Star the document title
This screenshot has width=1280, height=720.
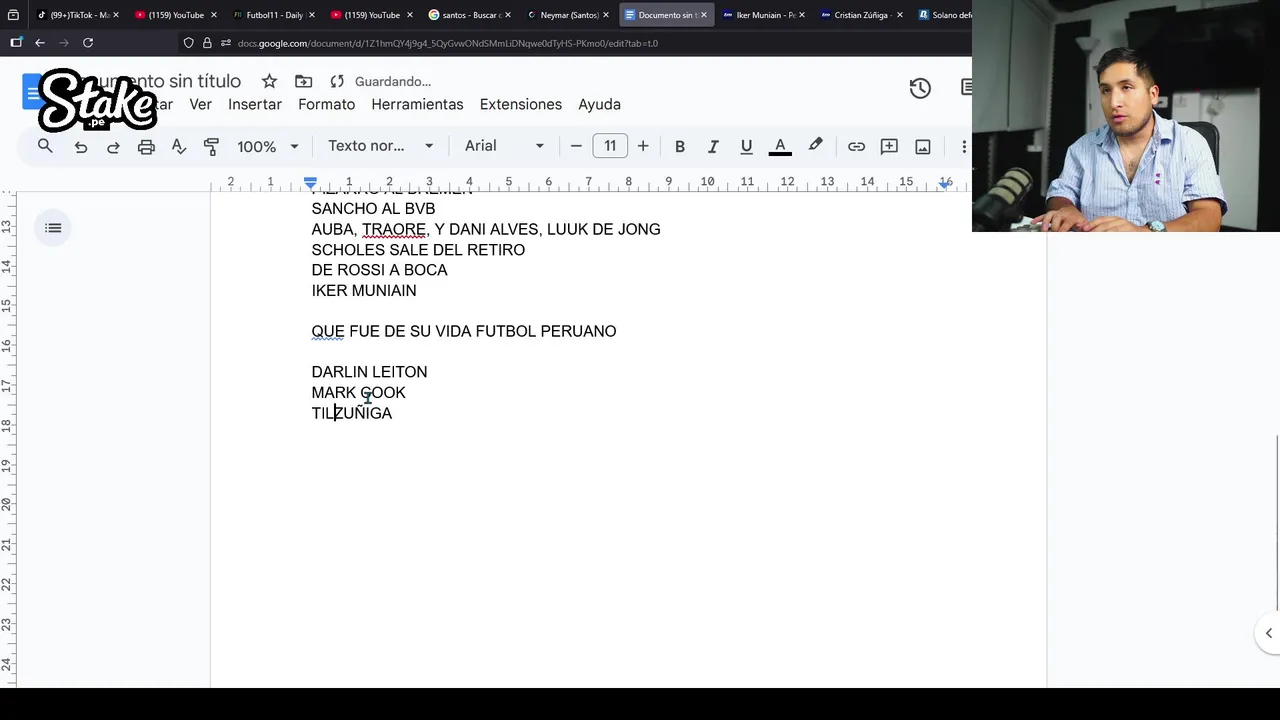pos(269,81)
